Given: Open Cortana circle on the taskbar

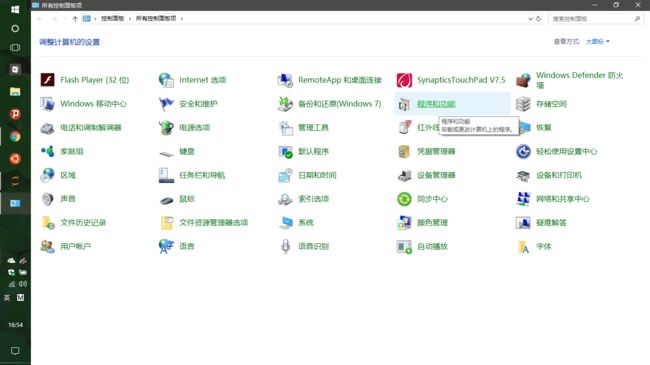Looking at the screenshot, I should point(15,29).
